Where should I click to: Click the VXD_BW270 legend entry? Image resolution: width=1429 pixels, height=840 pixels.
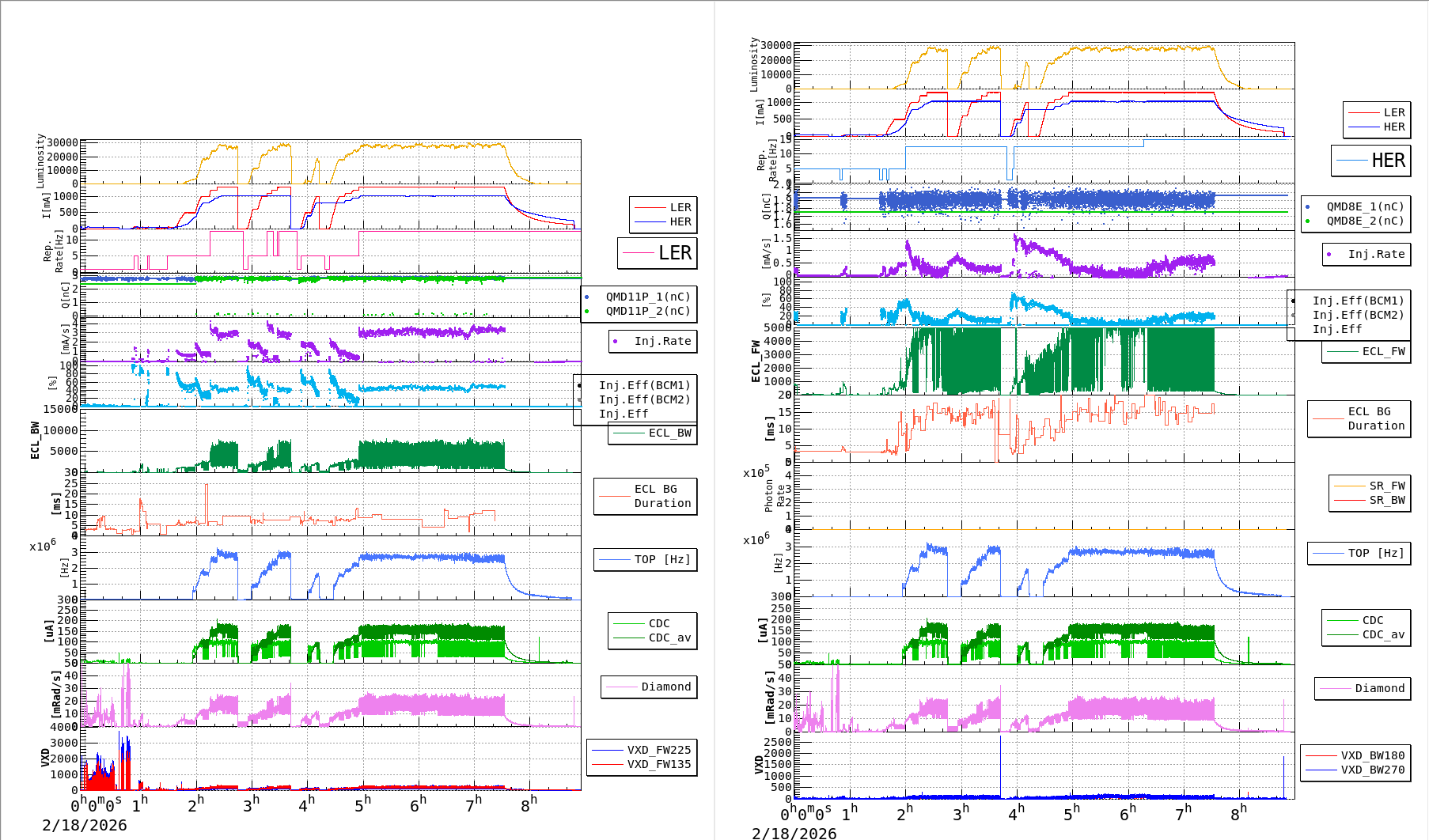click(1372, 770)
